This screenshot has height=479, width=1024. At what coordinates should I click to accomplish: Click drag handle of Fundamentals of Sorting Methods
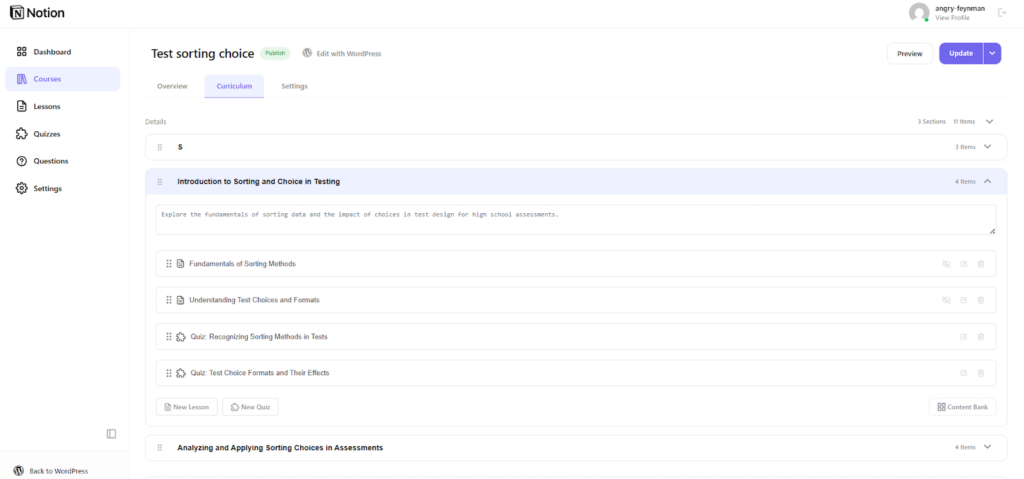click(169, 264)
